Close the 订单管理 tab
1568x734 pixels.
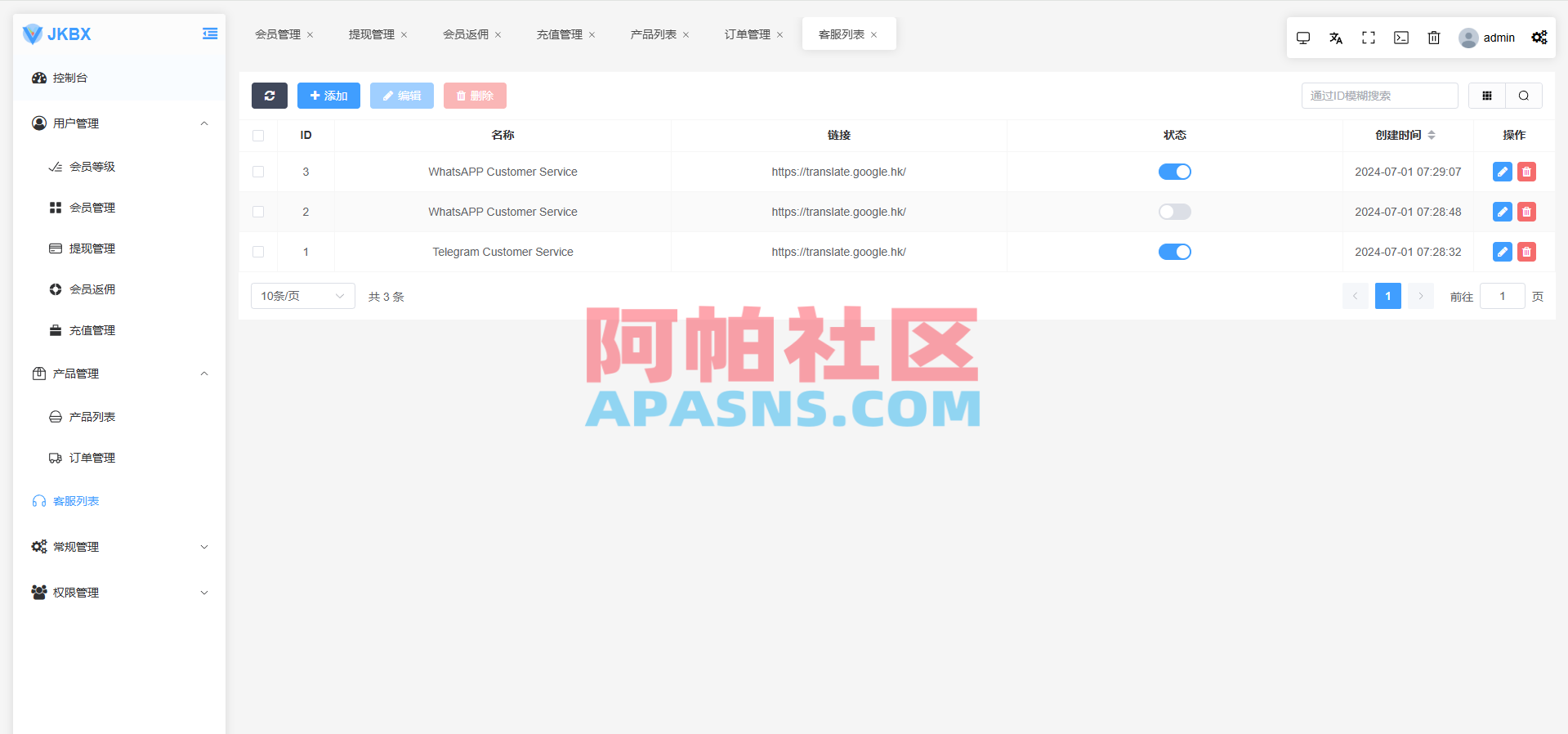780,34
